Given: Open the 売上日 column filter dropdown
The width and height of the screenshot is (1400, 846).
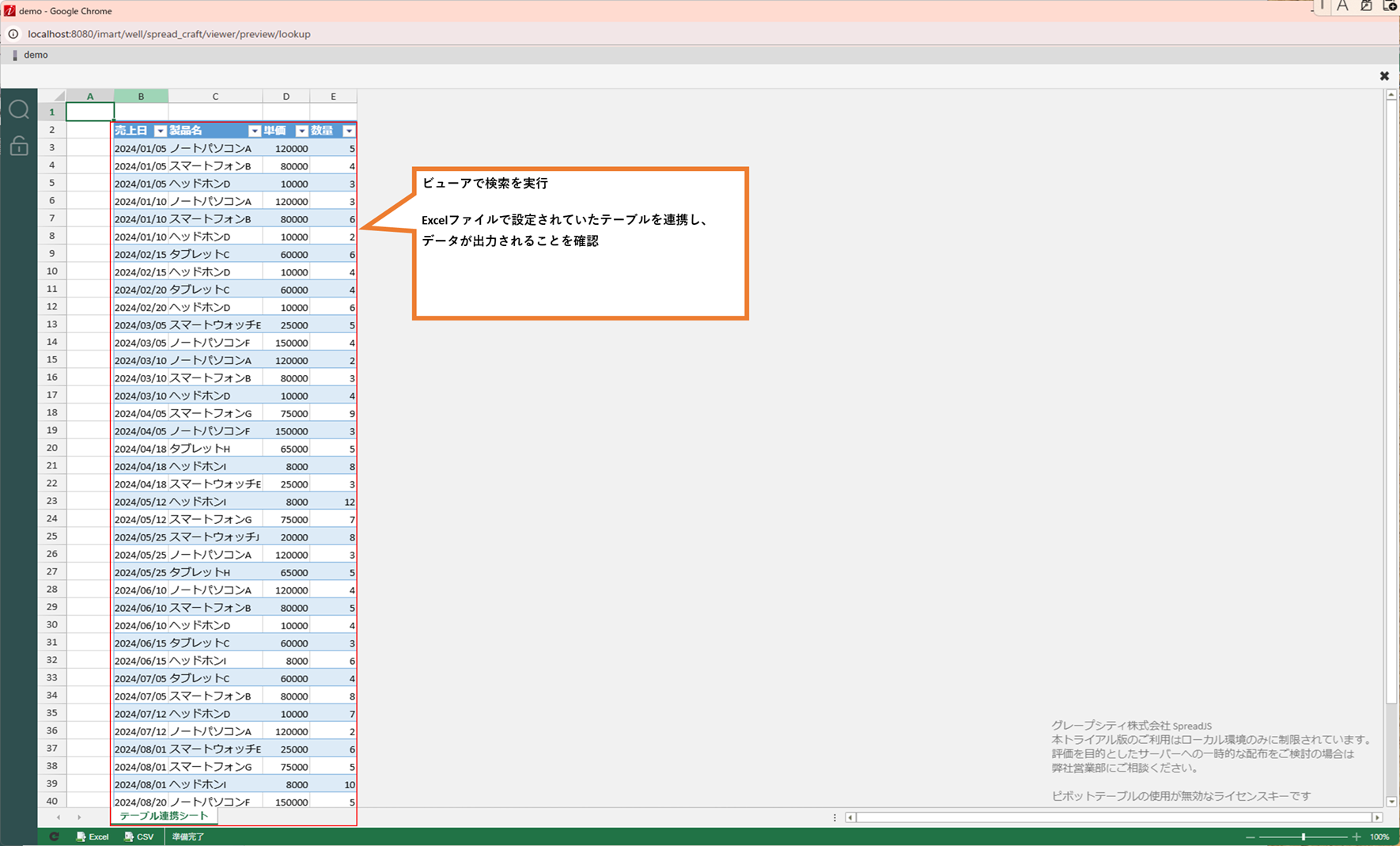Looking at the screenshot, I should [160, 131].
